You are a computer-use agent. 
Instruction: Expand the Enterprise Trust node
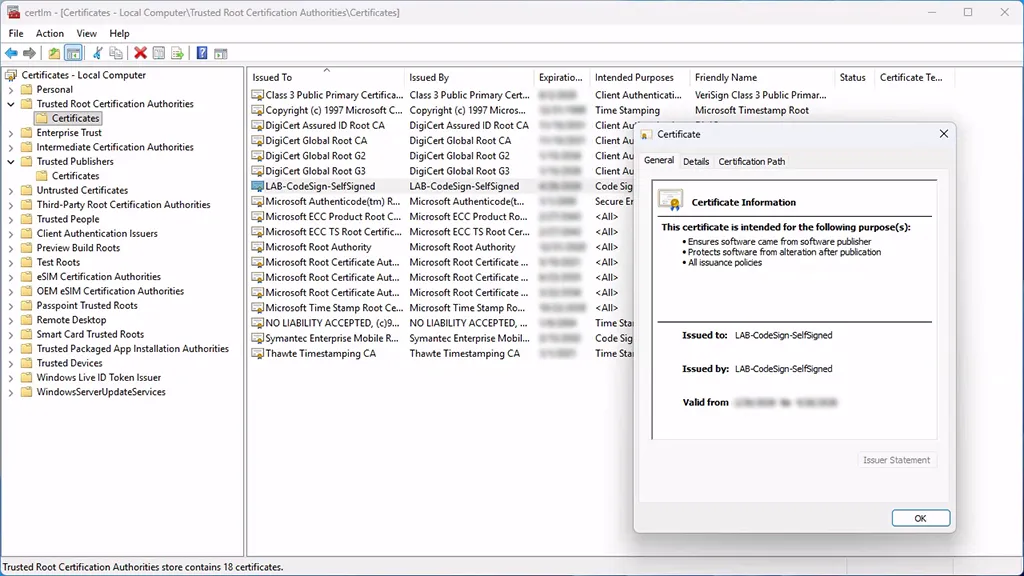10,133
